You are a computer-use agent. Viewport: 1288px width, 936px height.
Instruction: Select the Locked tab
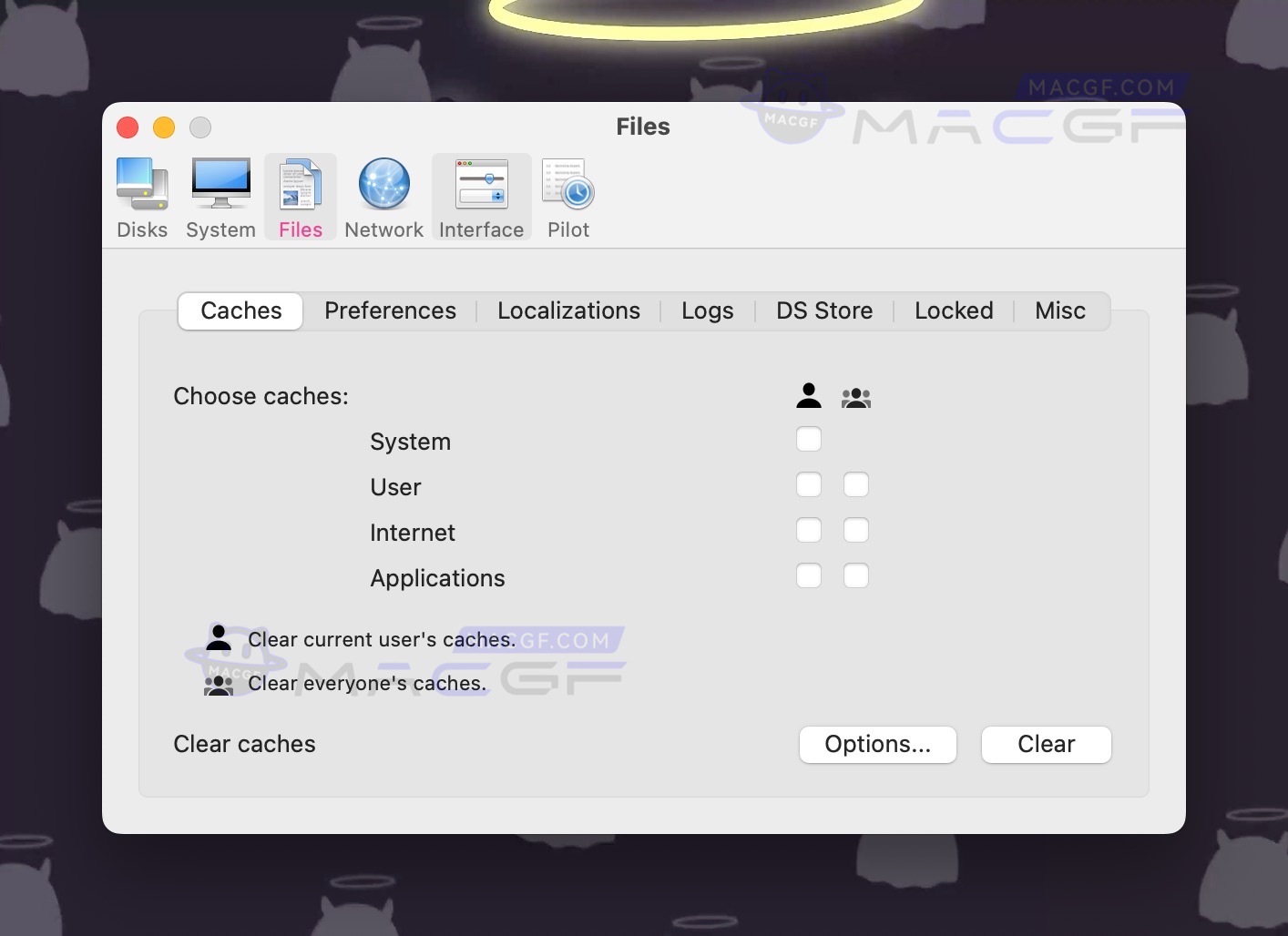pyautogui.click(x=954, y=310)
